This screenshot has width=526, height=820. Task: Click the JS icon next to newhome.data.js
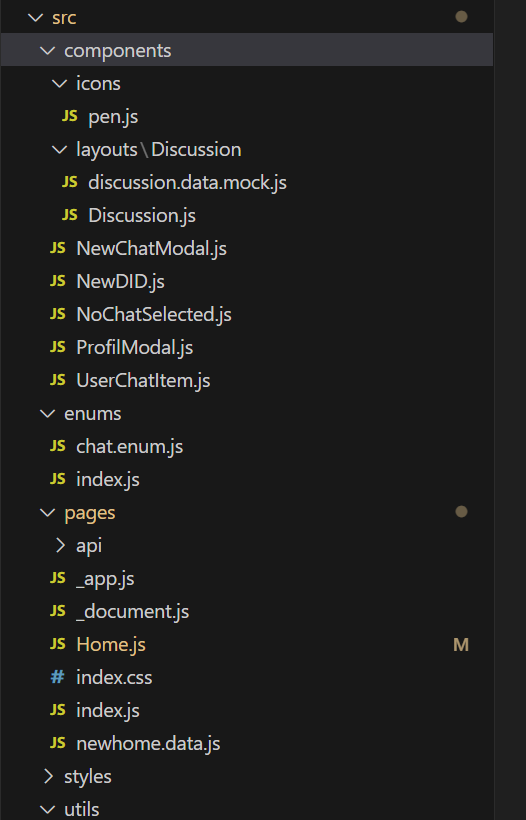[x=58, y=743]
